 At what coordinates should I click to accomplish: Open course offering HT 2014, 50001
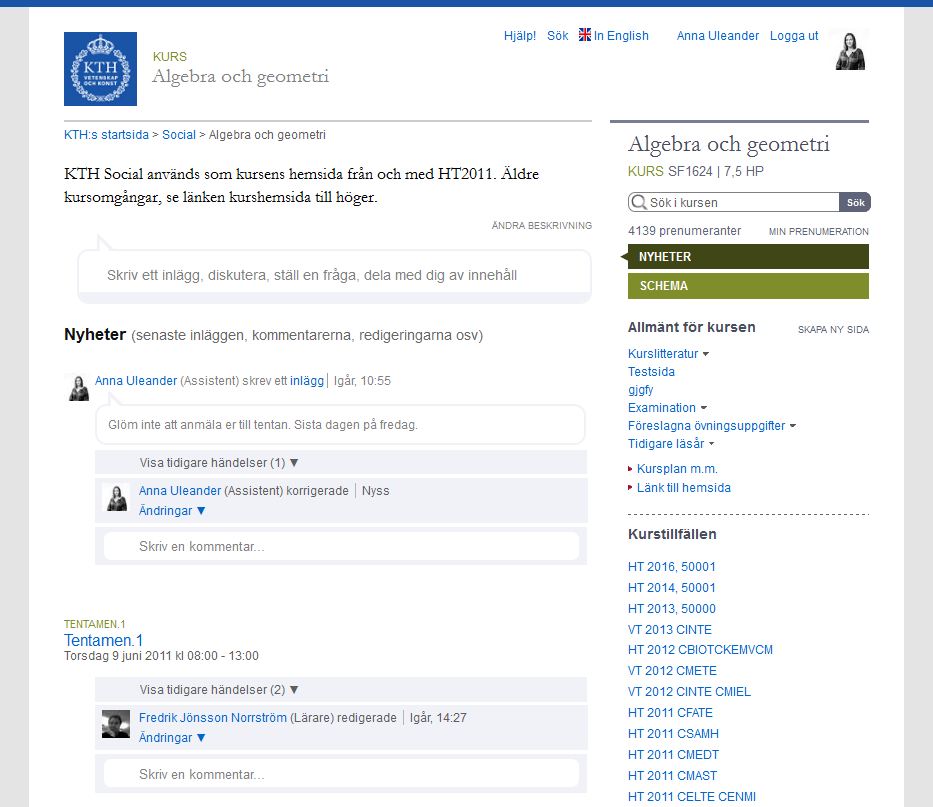click(x=671, y=588)
